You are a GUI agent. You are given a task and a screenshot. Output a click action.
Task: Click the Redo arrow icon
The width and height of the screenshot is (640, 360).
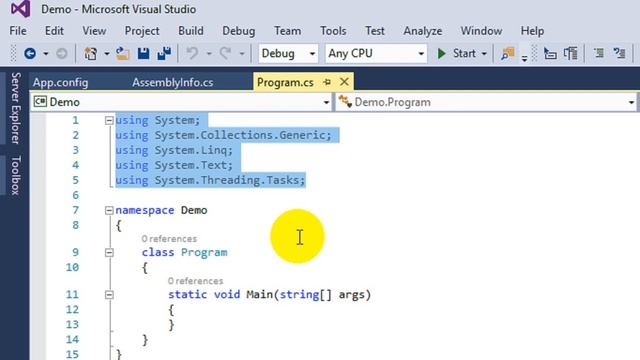pyautogui.click(x=225, y=53)
